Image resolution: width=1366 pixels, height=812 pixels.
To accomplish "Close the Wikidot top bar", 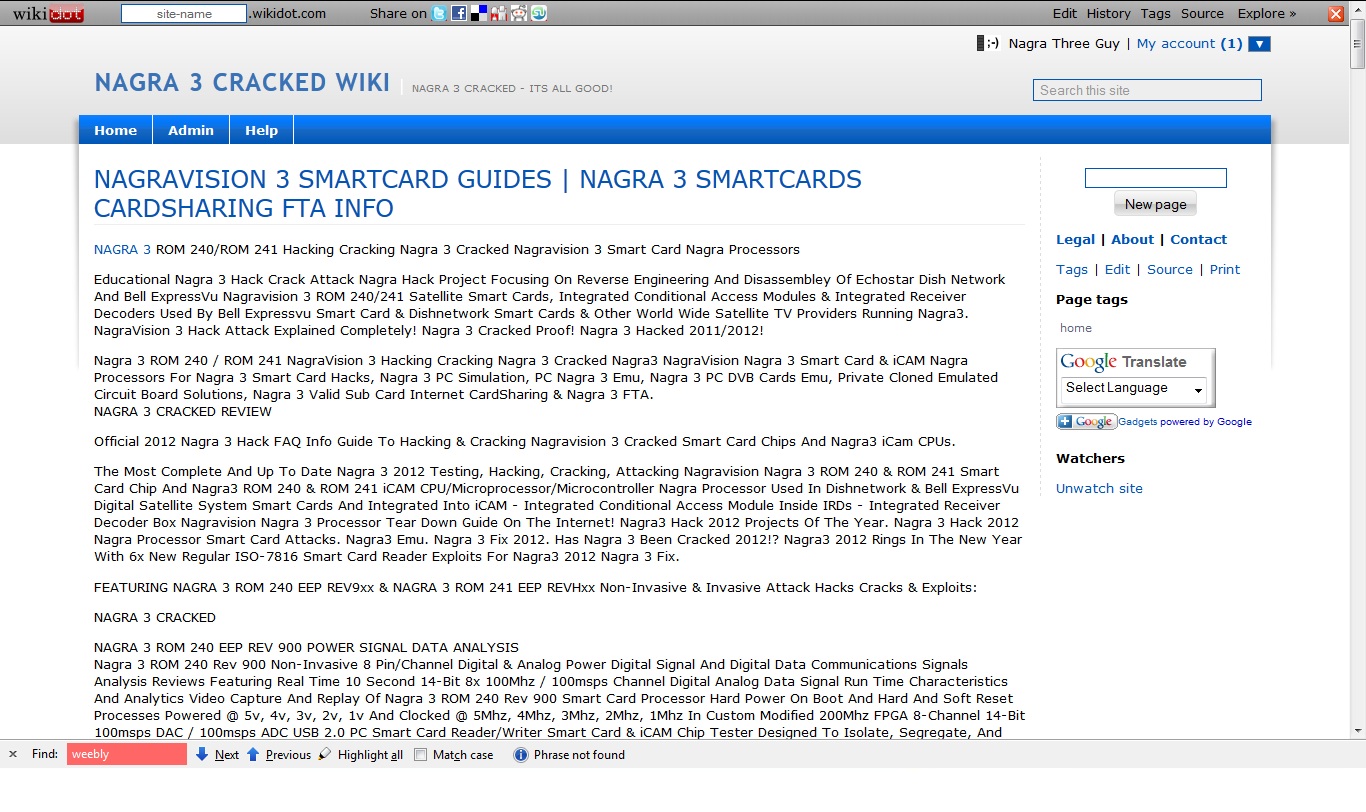I will tap(1336, 14).
